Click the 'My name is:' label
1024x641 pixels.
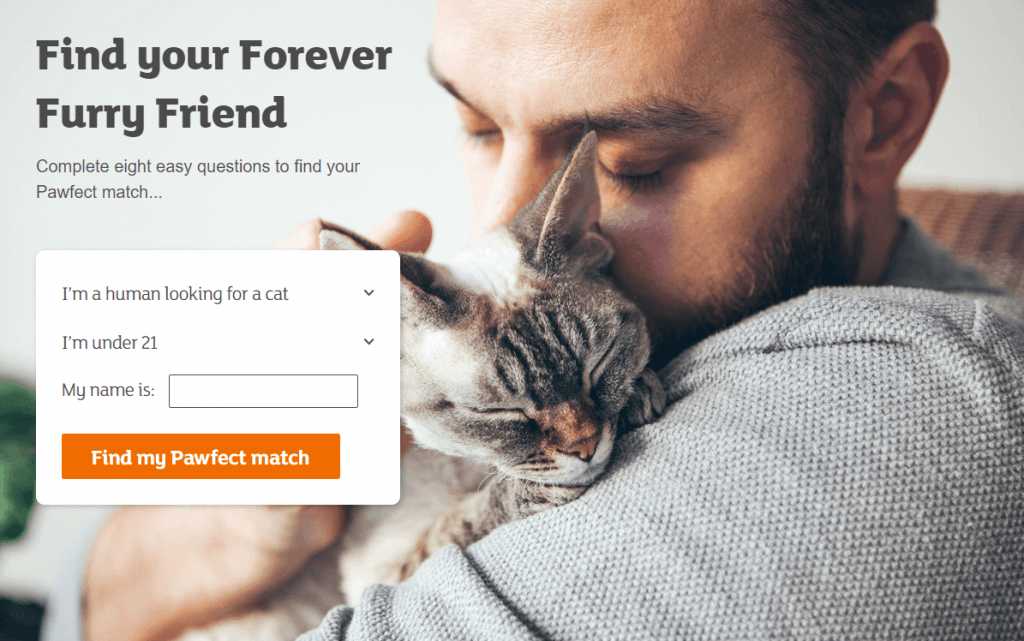click(x=108, y=390)
